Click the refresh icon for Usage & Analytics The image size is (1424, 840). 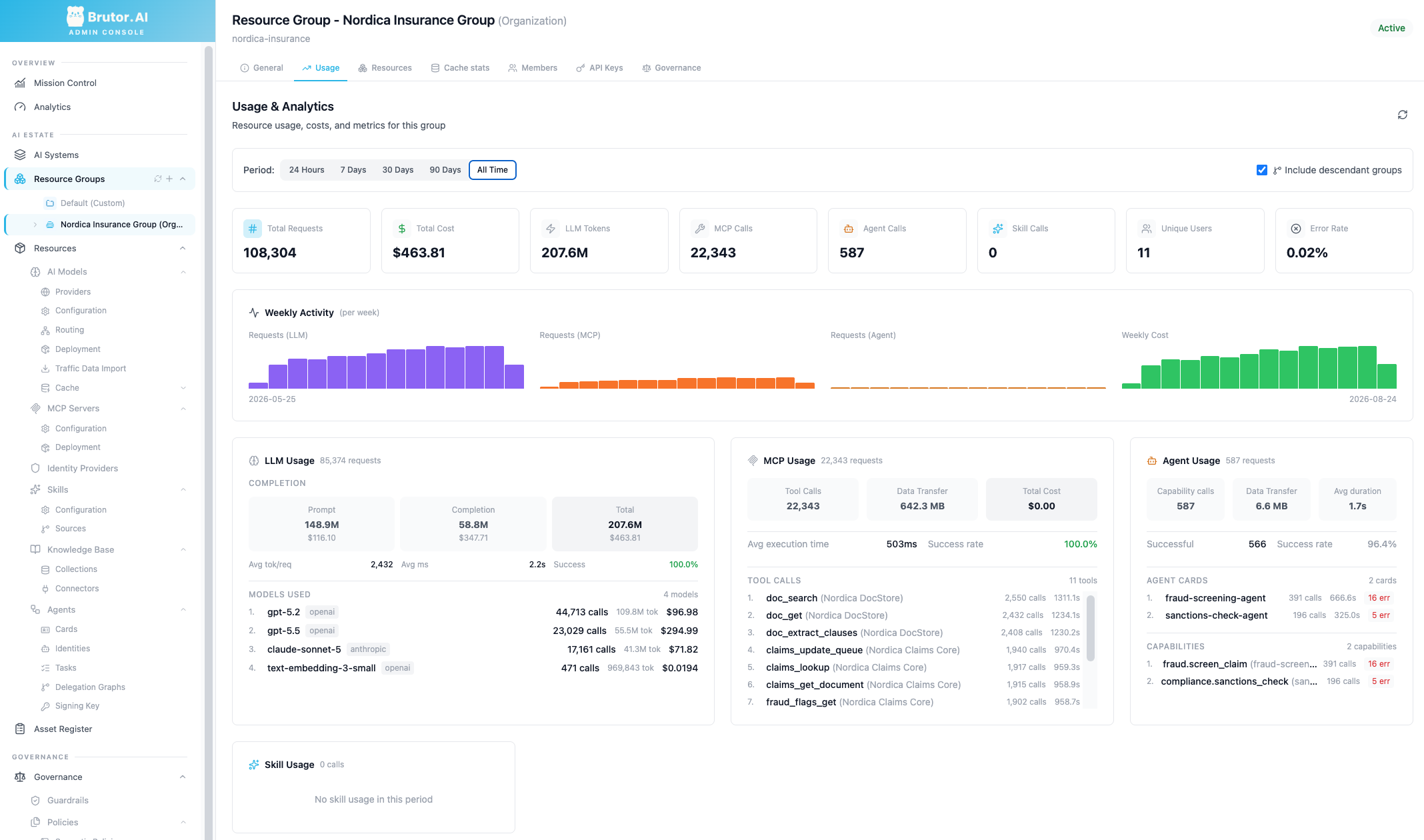[x=1403, y=115]
